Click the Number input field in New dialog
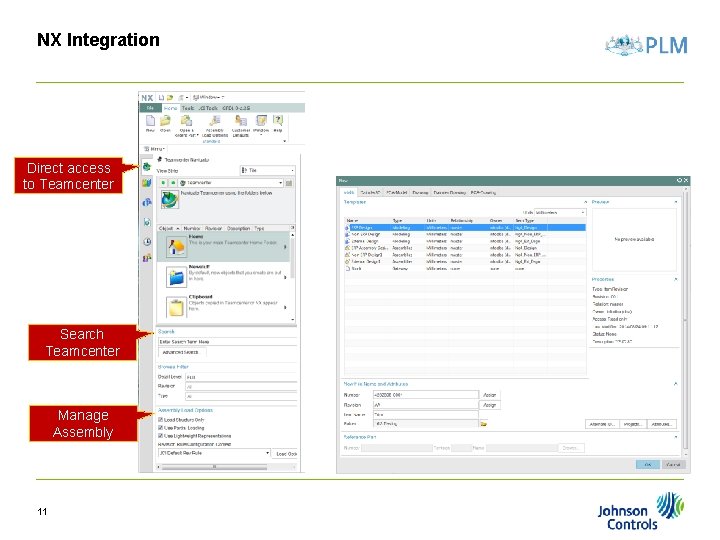 426,395
